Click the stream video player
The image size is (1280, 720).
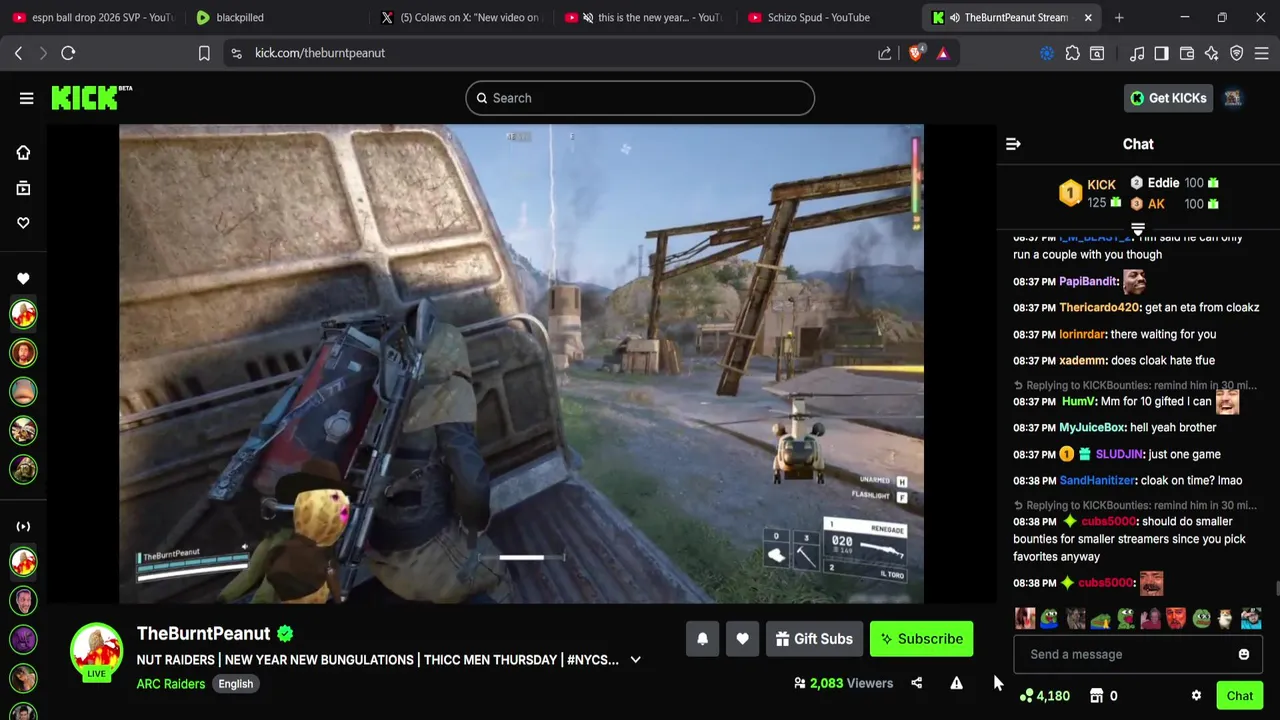click(521, 364)
